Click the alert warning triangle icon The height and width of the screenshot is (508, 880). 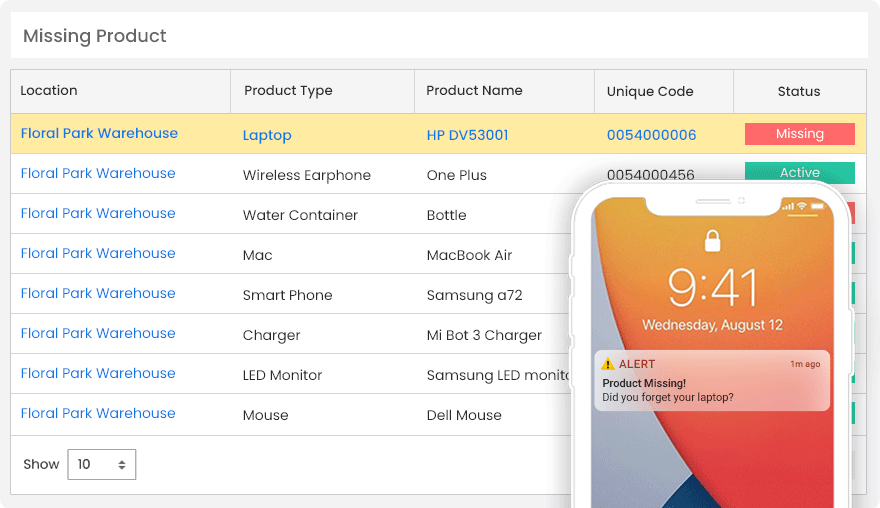point(608,364)
